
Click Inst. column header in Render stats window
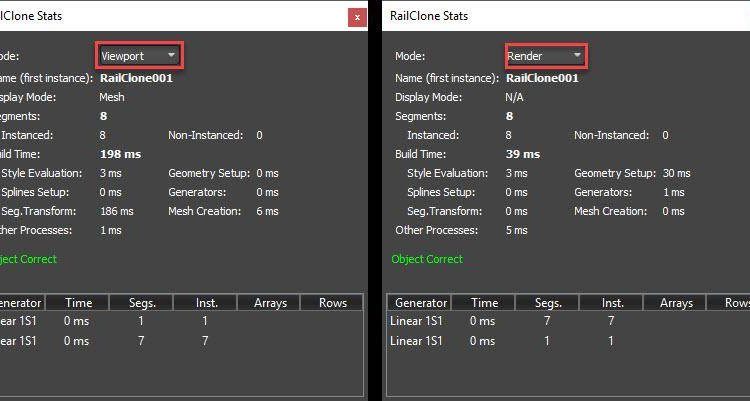(610, 303)
